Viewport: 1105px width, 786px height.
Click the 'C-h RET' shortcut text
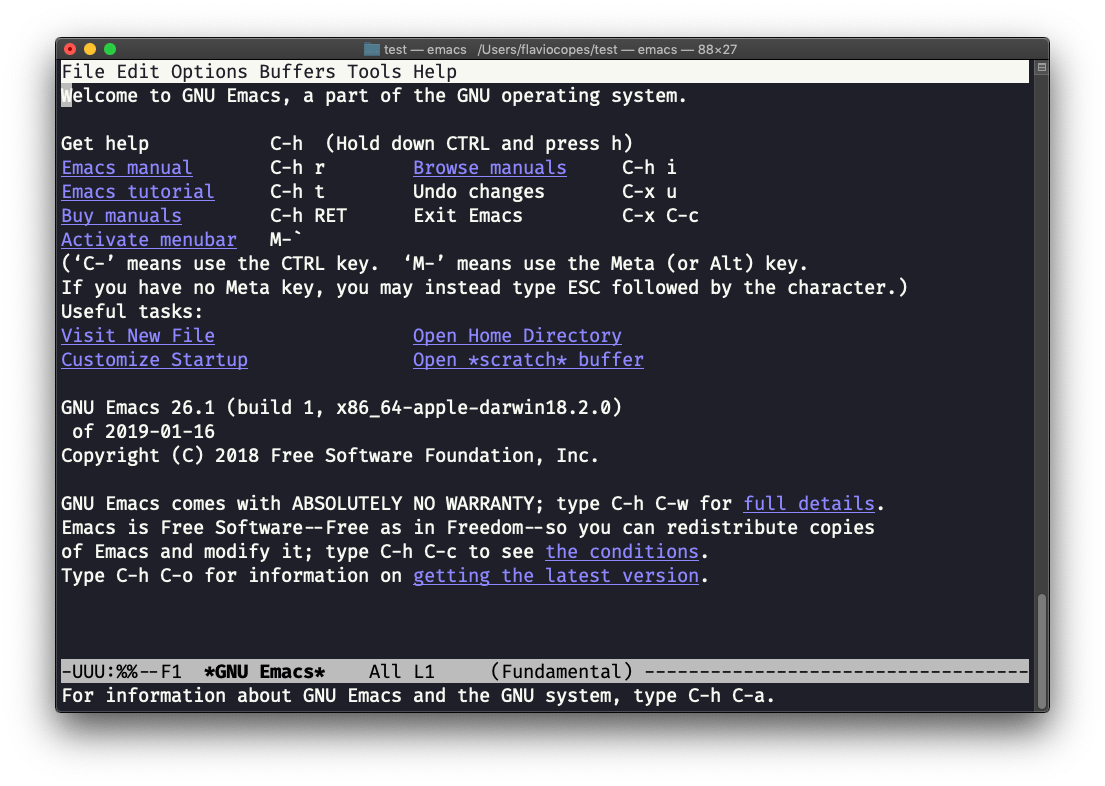(309, 216)
